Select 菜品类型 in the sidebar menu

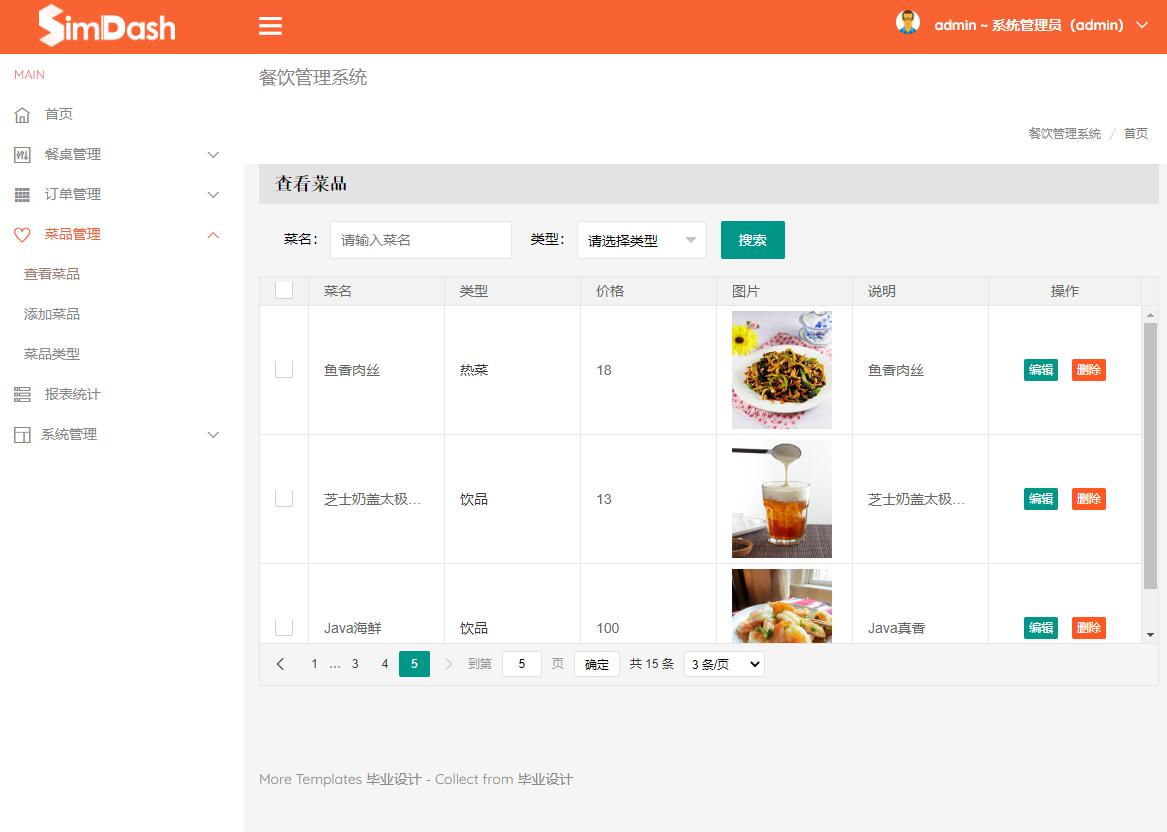[53, 354]
